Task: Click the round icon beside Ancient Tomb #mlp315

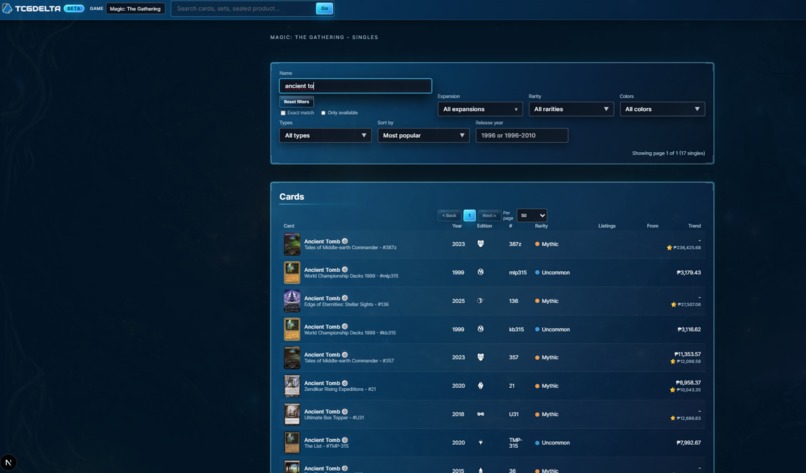Action: pyautogui.click(x=345, y=269)
